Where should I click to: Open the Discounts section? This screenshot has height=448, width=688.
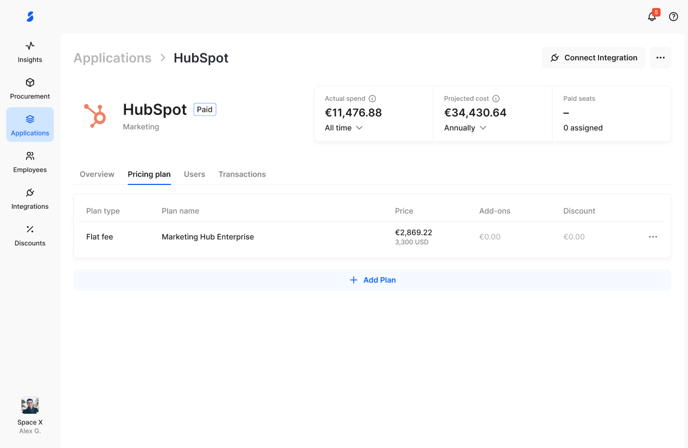[x=30, y=235]
